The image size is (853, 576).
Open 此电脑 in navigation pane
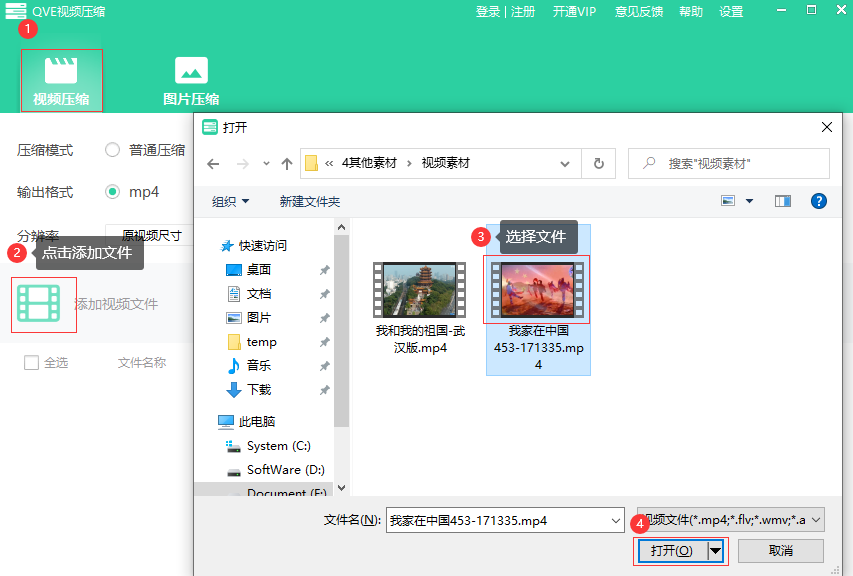256,422
